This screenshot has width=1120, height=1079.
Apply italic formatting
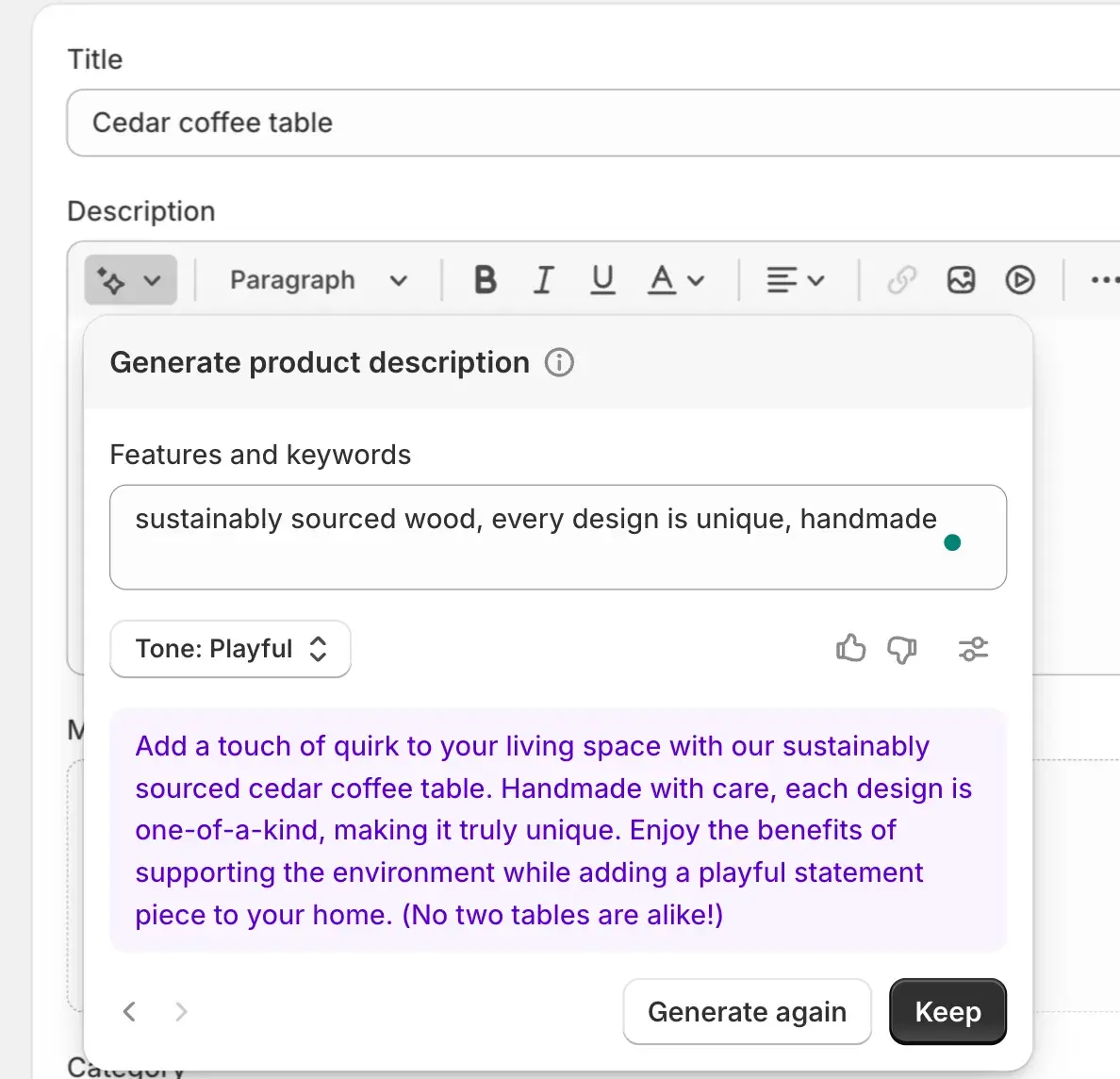[x=543, y=280]
